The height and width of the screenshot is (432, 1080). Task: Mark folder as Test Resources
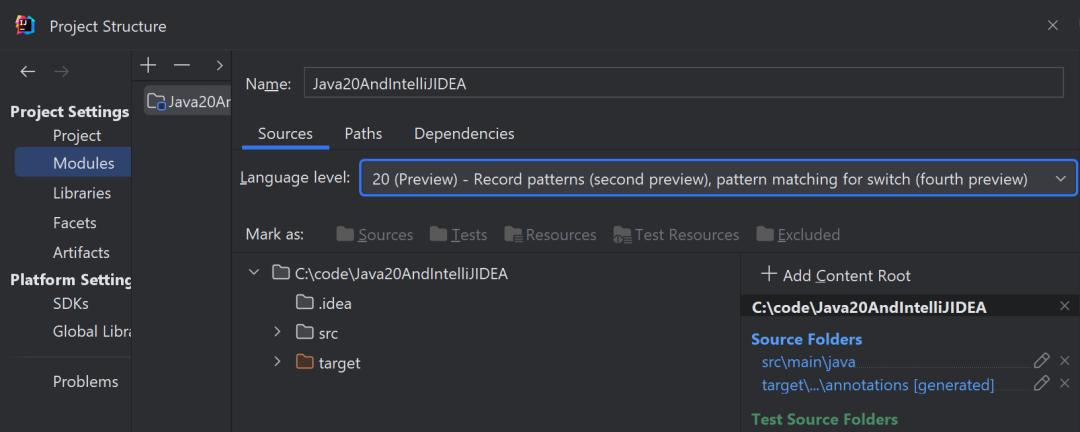(x=676, y=235)
